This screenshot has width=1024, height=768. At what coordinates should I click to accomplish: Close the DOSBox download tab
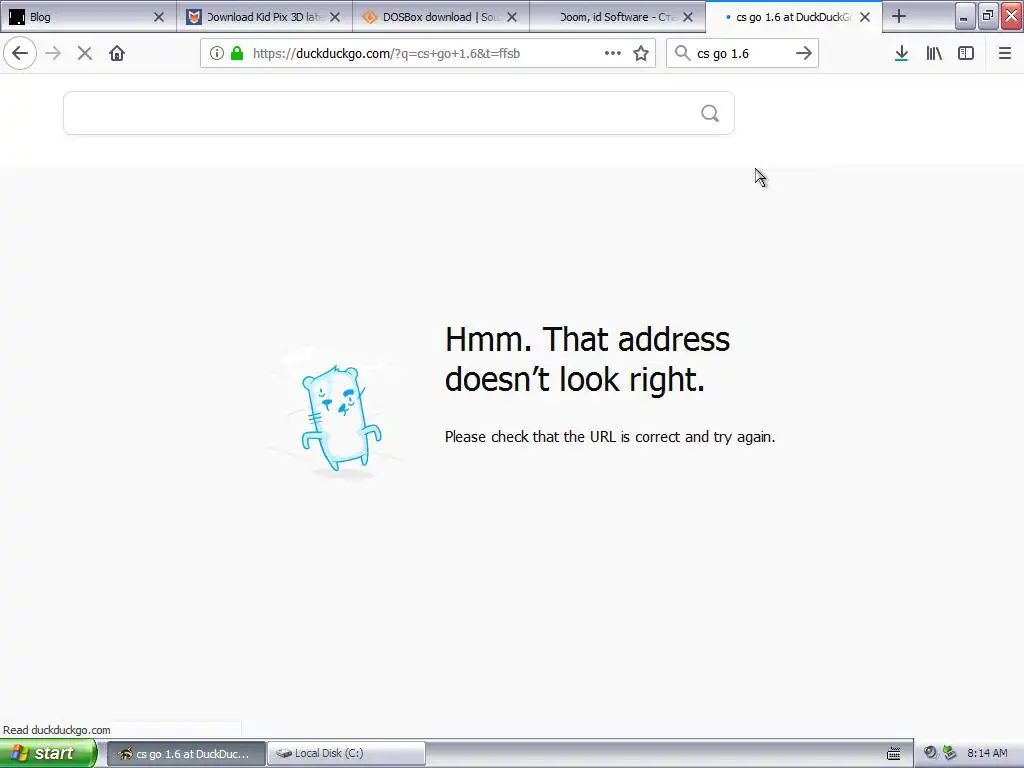(512, 18)
